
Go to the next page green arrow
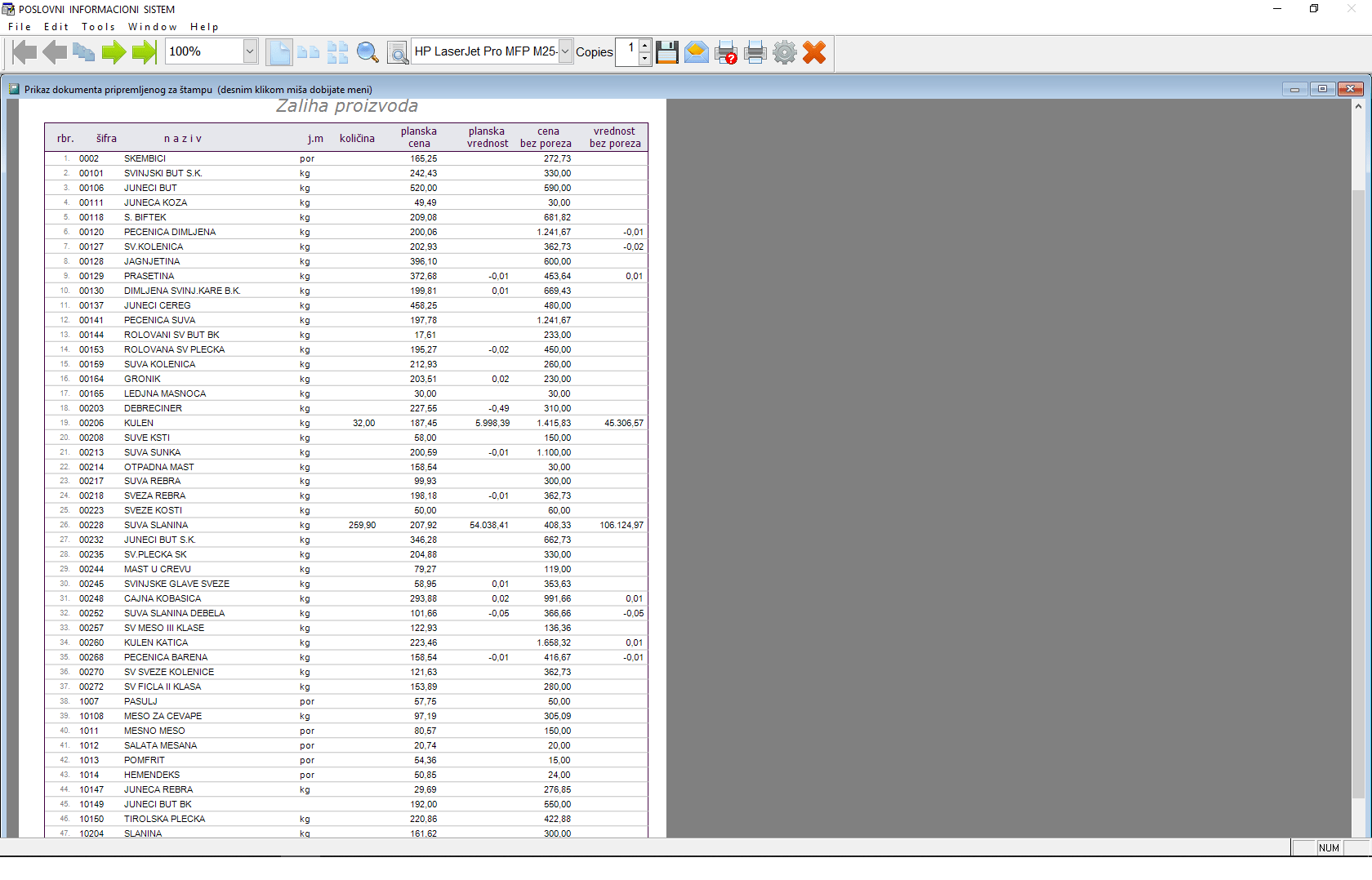pos(114,52)
